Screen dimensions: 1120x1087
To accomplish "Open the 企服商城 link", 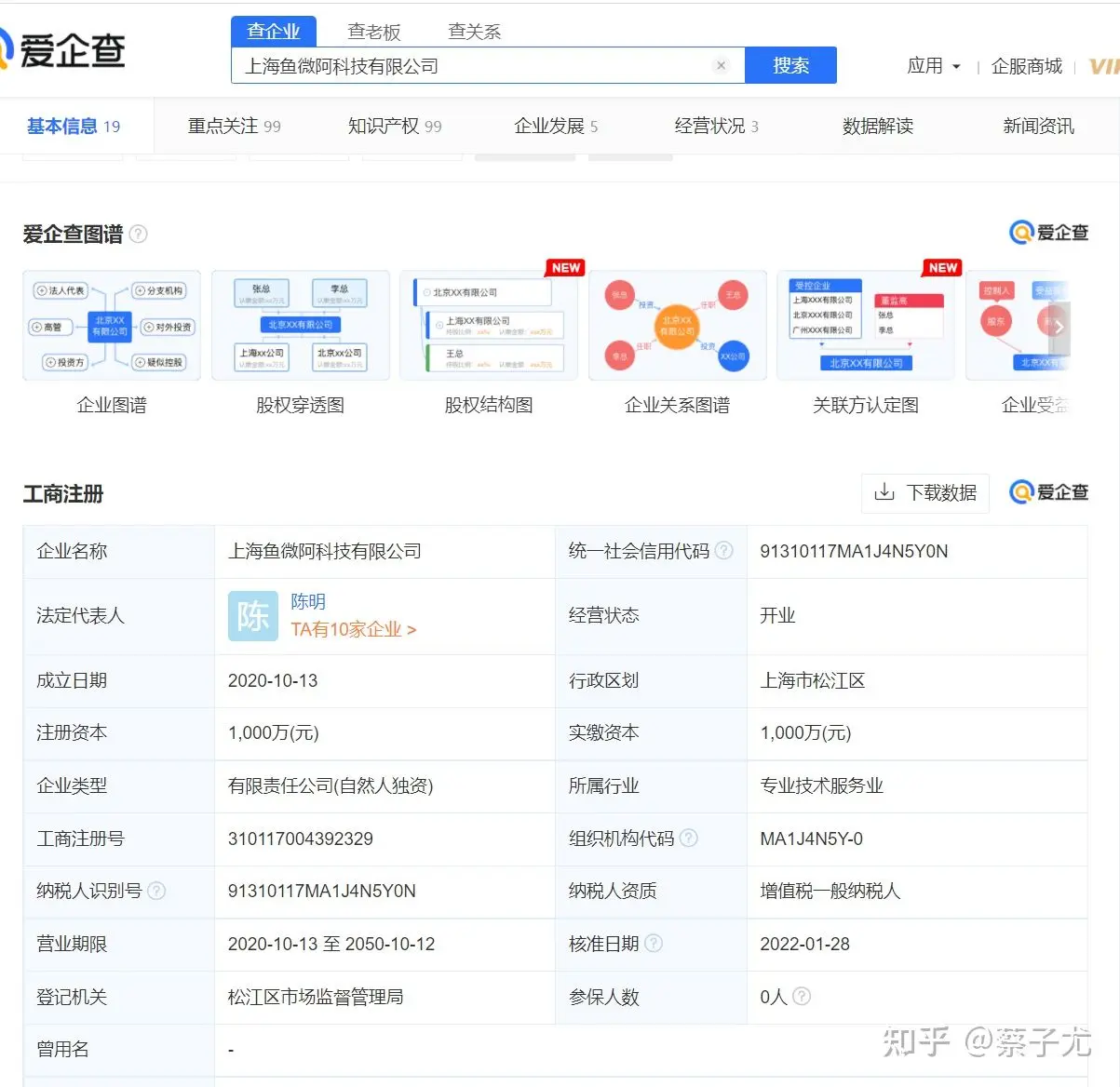I will tap(1027, 66).
